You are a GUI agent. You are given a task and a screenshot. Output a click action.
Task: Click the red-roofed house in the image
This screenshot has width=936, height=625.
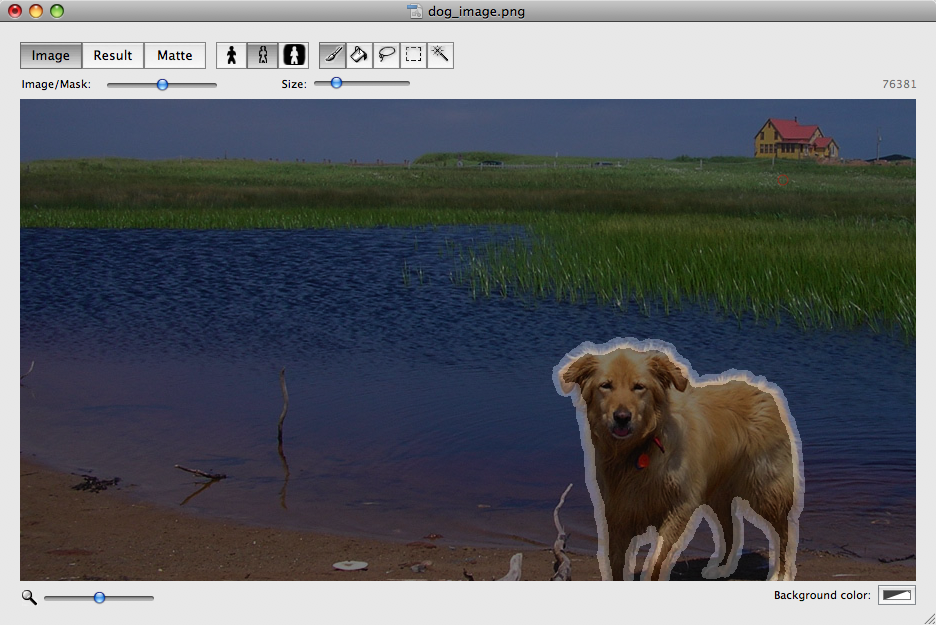tap(795, 138)
